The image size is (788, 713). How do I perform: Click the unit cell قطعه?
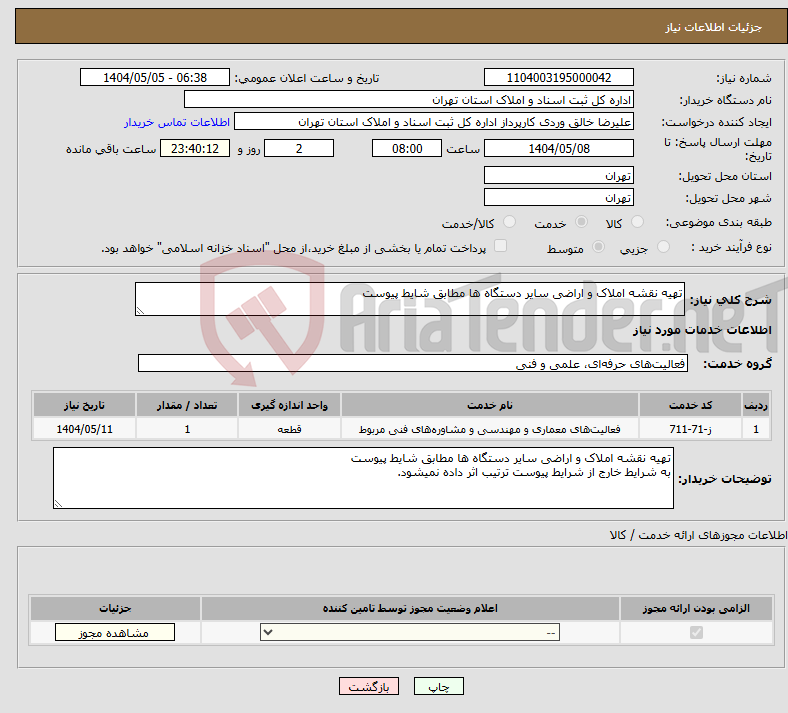click(289, 429)
